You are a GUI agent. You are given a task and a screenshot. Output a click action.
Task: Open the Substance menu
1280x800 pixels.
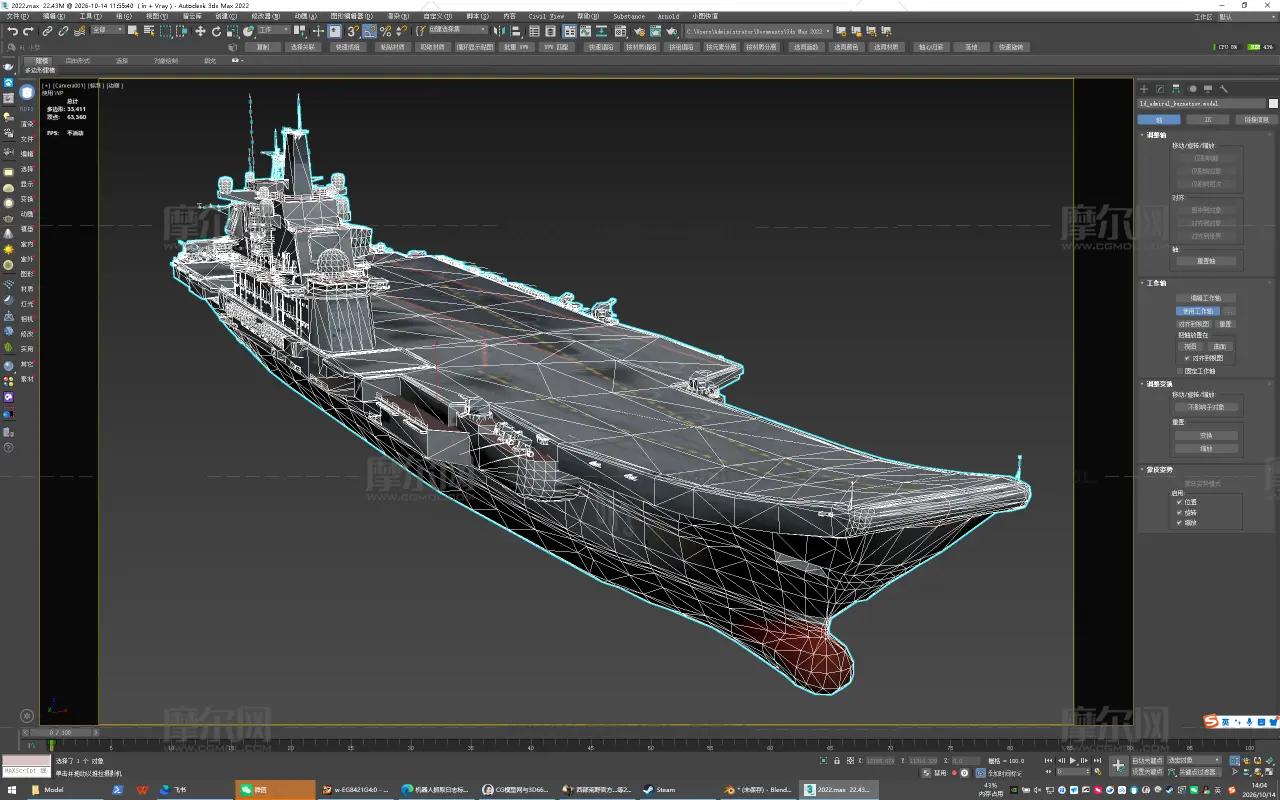(629, 16)
